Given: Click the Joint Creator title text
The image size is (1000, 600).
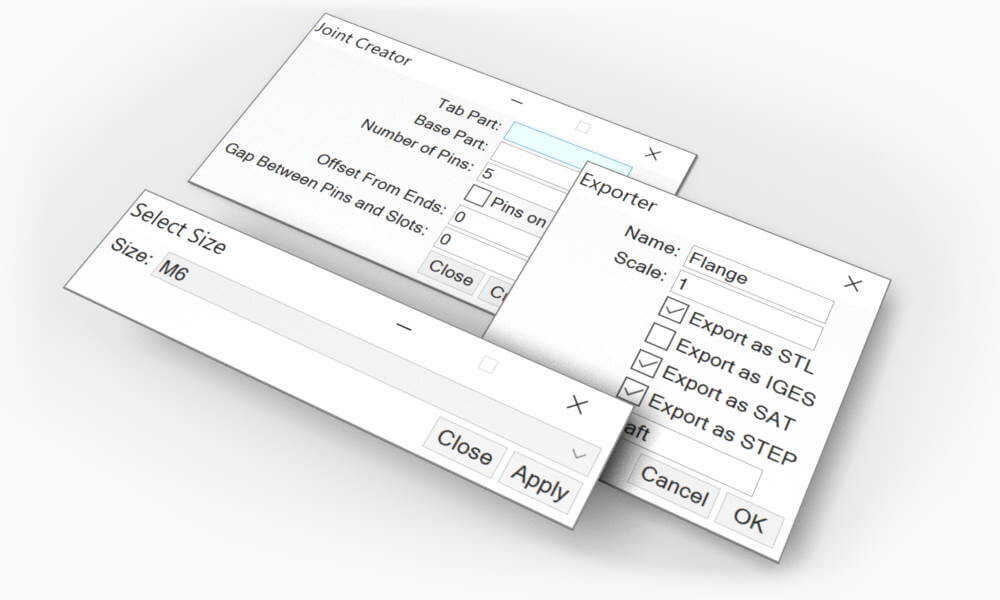Looking at the screenshot, I should tap(363, 43).
